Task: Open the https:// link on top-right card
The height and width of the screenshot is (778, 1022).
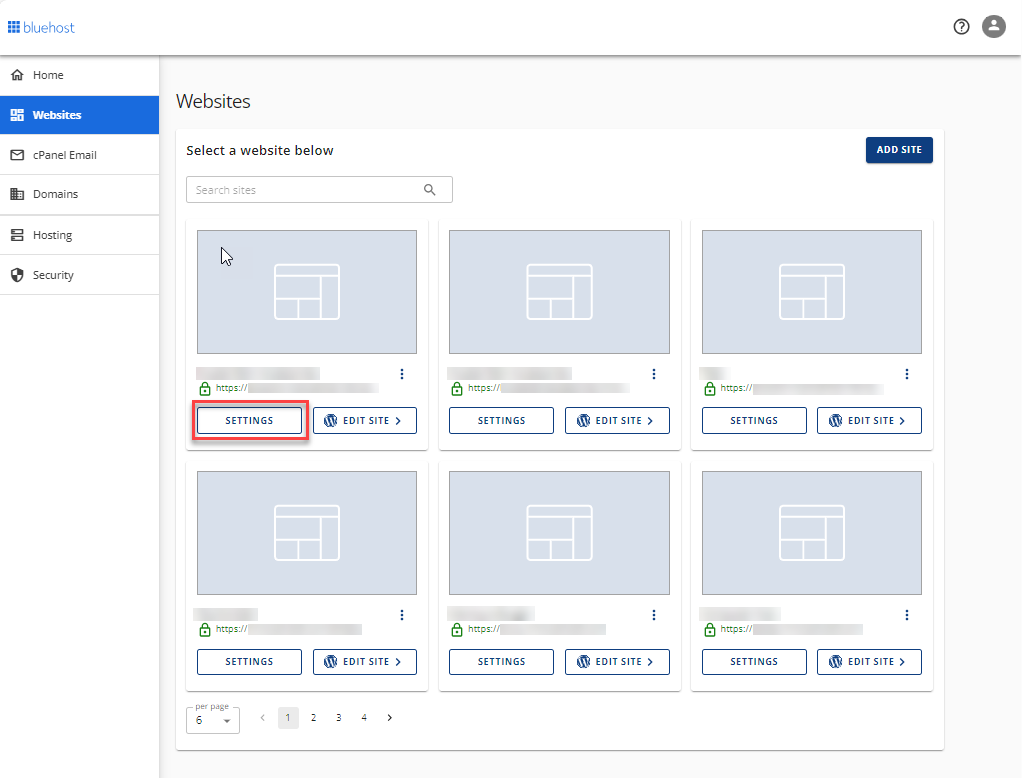Action: 802,388
